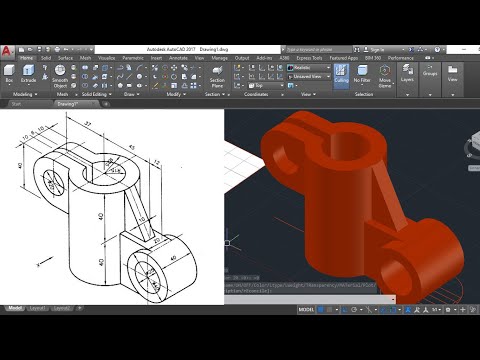Image resolution: width=480 pixels, height=360 pixels.
Task: Open the Realistic visual style dropdown
Action: click(309, 68)
